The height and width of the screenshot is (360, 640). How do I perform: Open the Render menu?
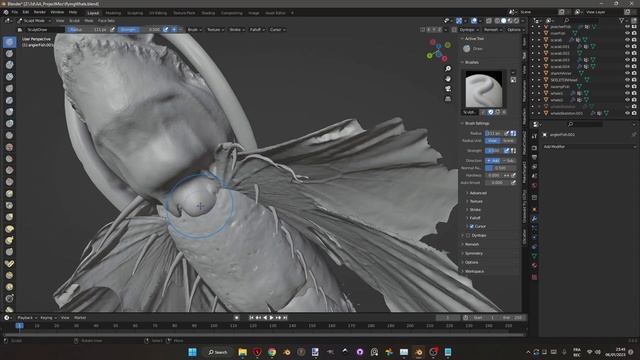(40, 12)
